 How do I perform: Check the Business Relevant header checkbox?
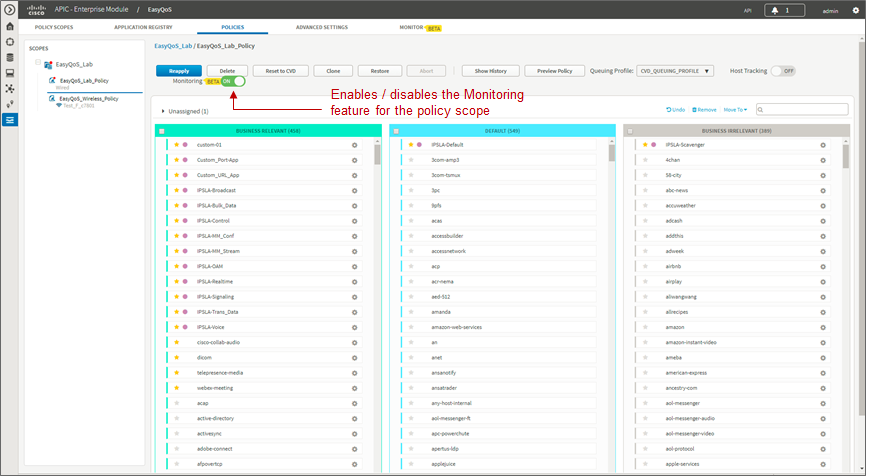point(162,131)
